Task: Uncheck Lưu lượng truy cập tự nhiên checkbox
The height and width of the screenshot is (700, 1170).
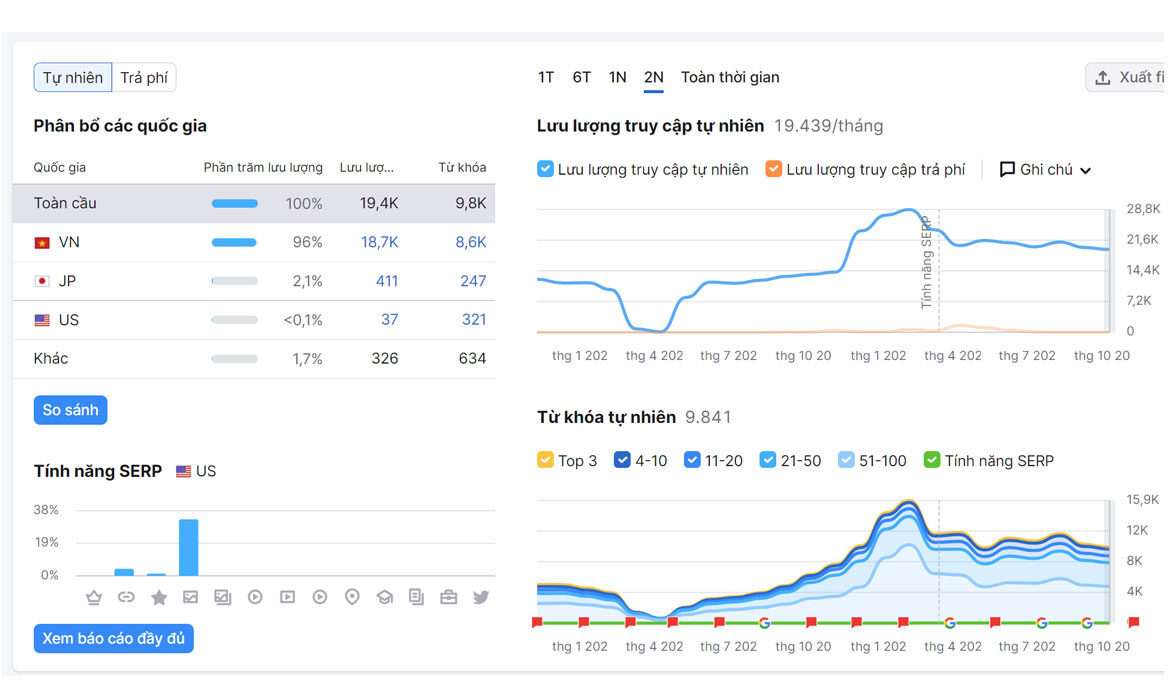Action: (545, 169)
